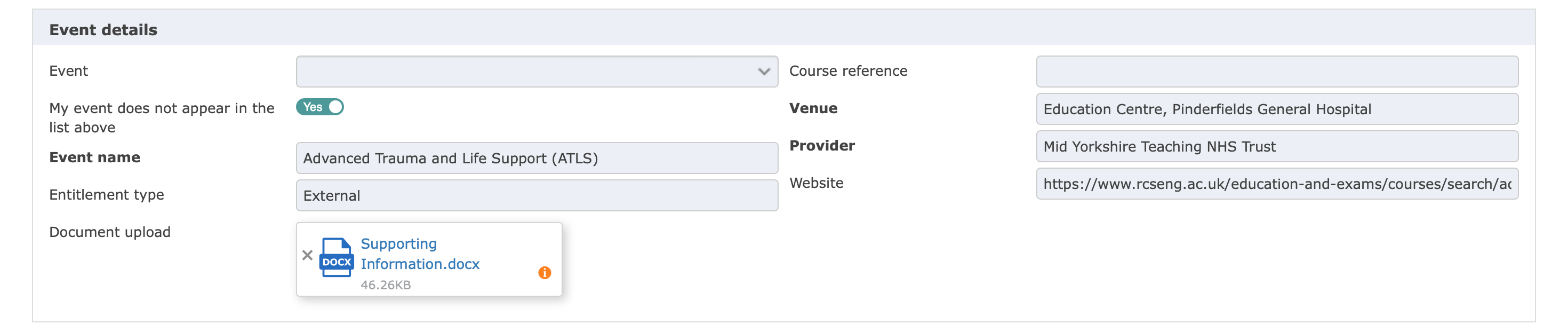This screenshot has height=332, width=1568.
Task: Click the Event details section header
Action: 103,30
